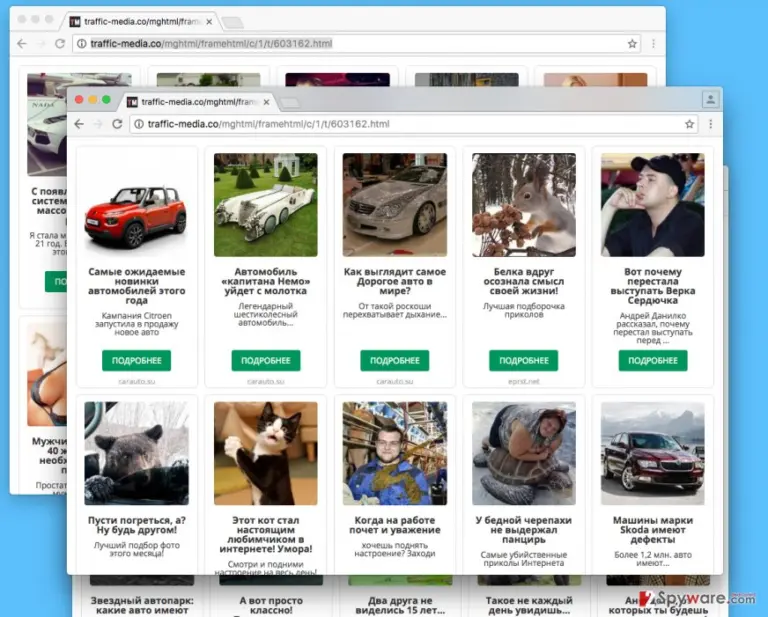Select traffic-media.co tab in front window
This screenshot has height=617, width=768.
click(x=199, y=102)
